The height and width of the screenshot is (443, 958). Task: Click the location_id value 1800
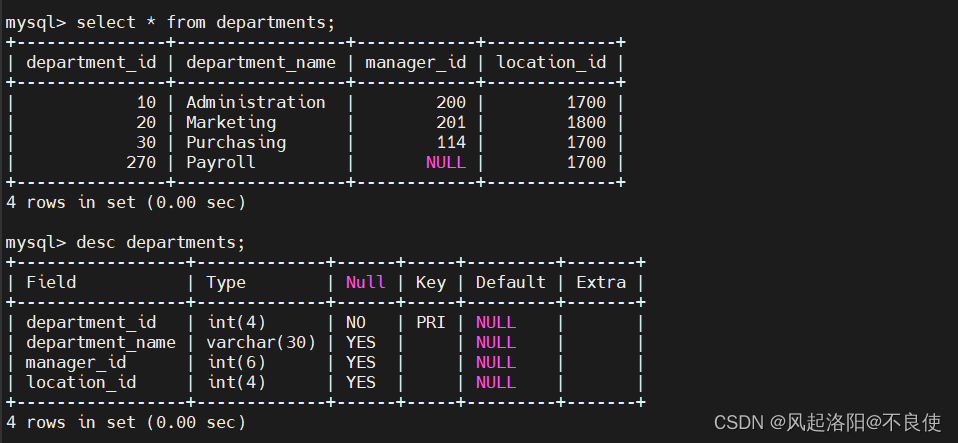click(586, 122)
